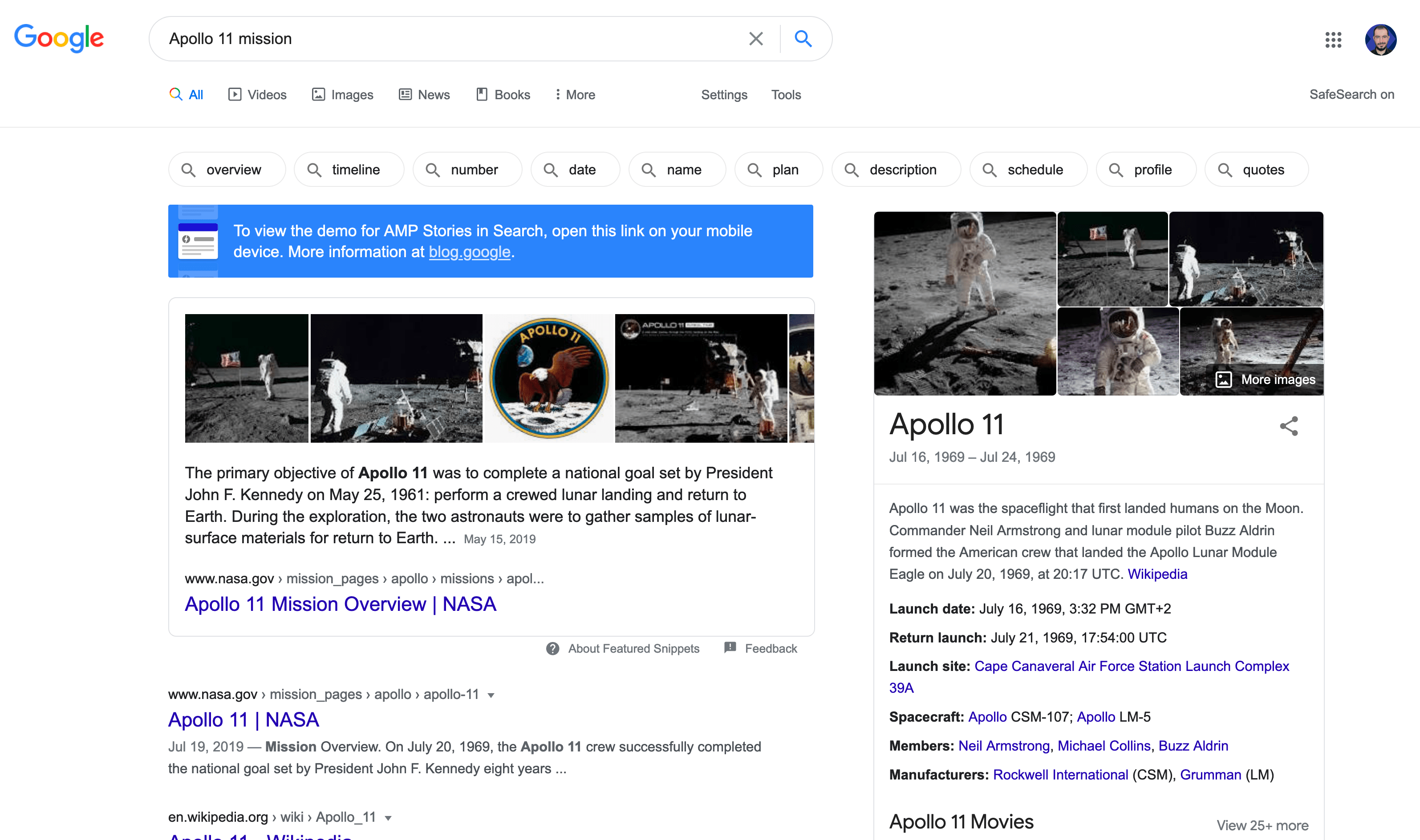1420x840 pixels.
Task: Open the account profile avatar
Action: [1380, 39]
